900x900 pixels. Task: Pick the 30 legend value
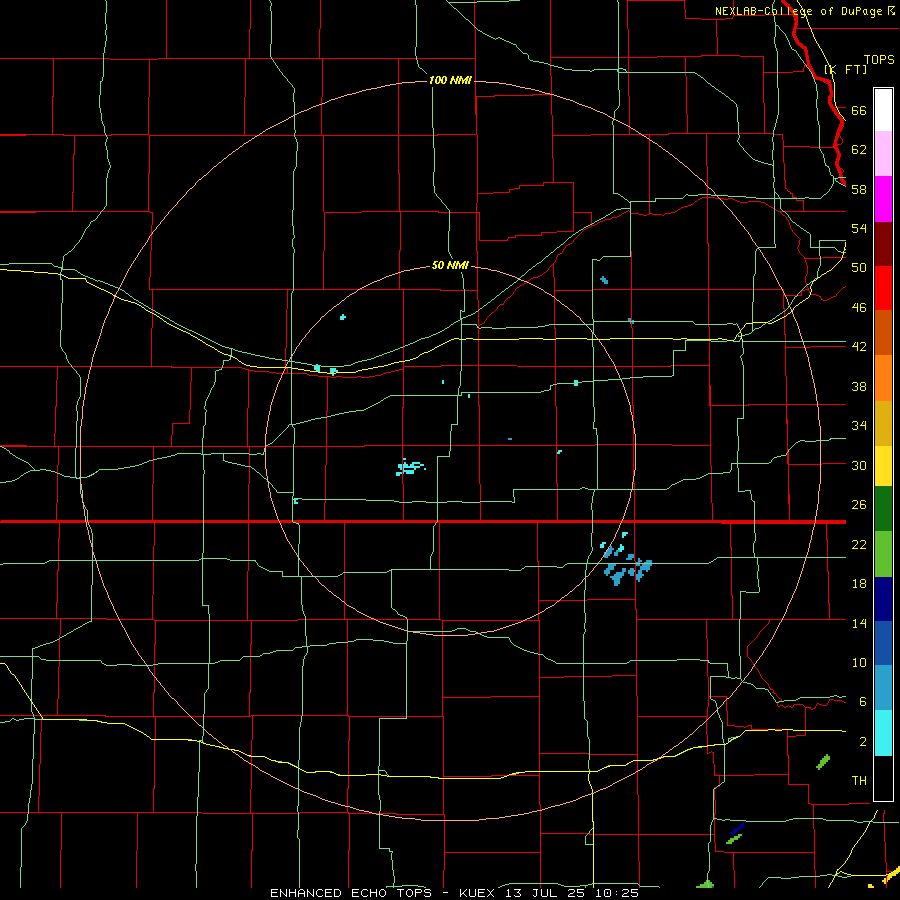859,465
